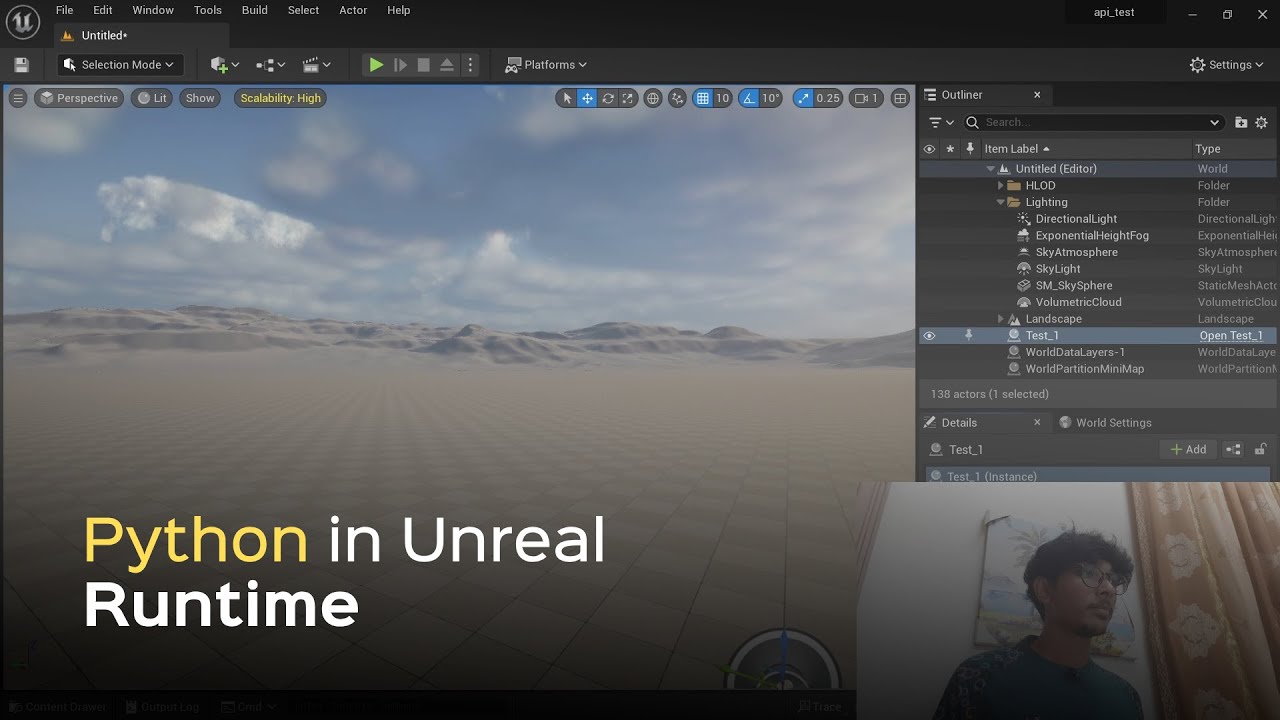This screenshot has height=720, width=1280.
Task: Open the grid snap value 10 menu
Action: click(722, 98)
